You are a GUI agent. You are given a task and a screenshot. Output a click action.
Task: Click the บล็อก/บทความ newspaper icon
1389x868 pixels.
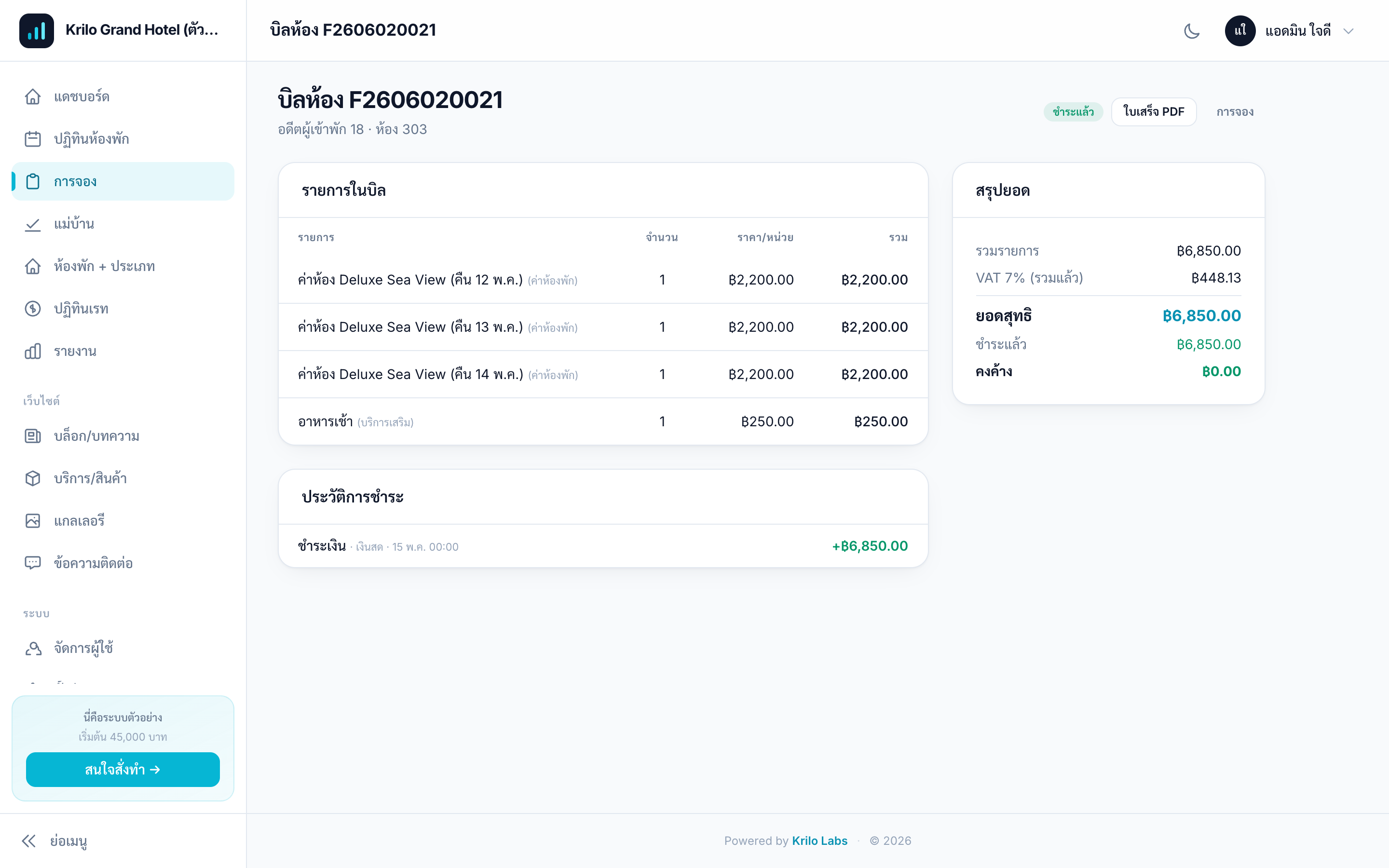pos(33,436)
